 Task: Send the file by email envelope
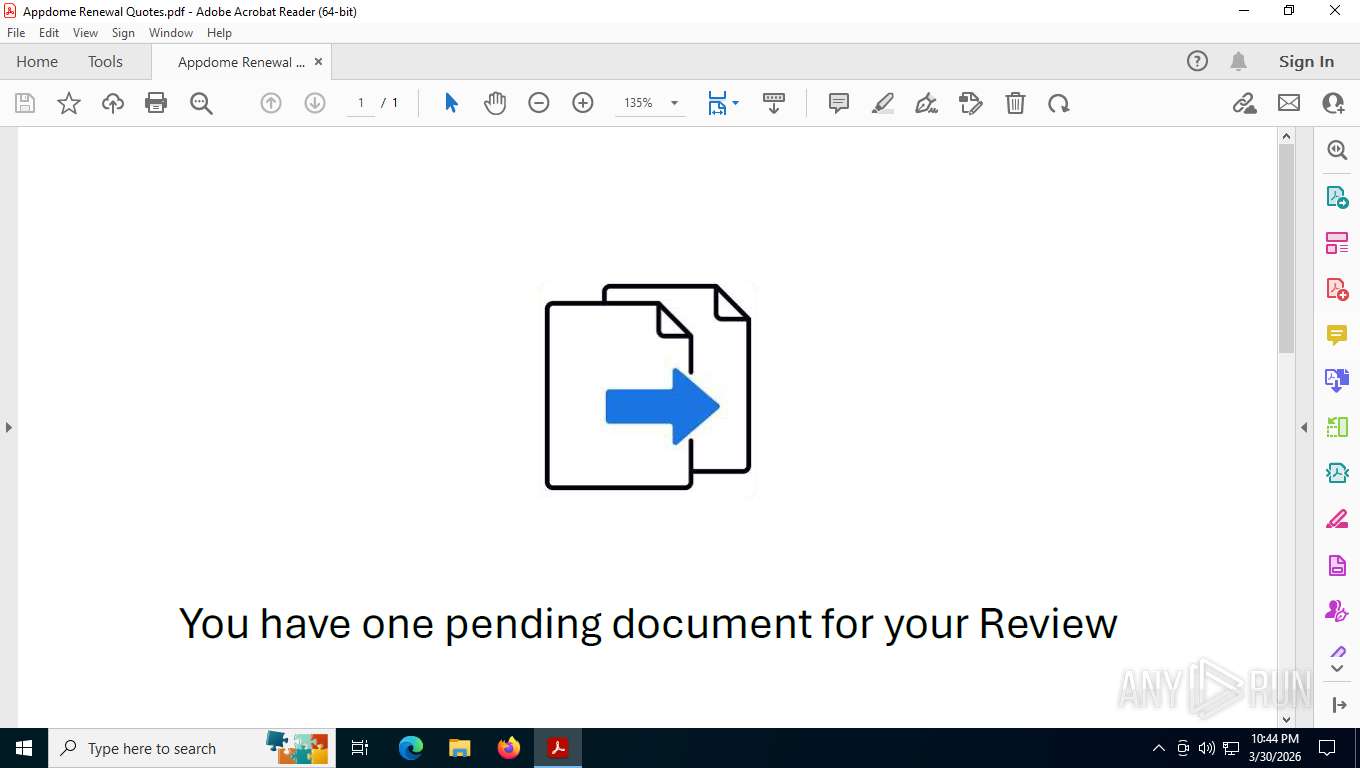tap(1289, 103)
